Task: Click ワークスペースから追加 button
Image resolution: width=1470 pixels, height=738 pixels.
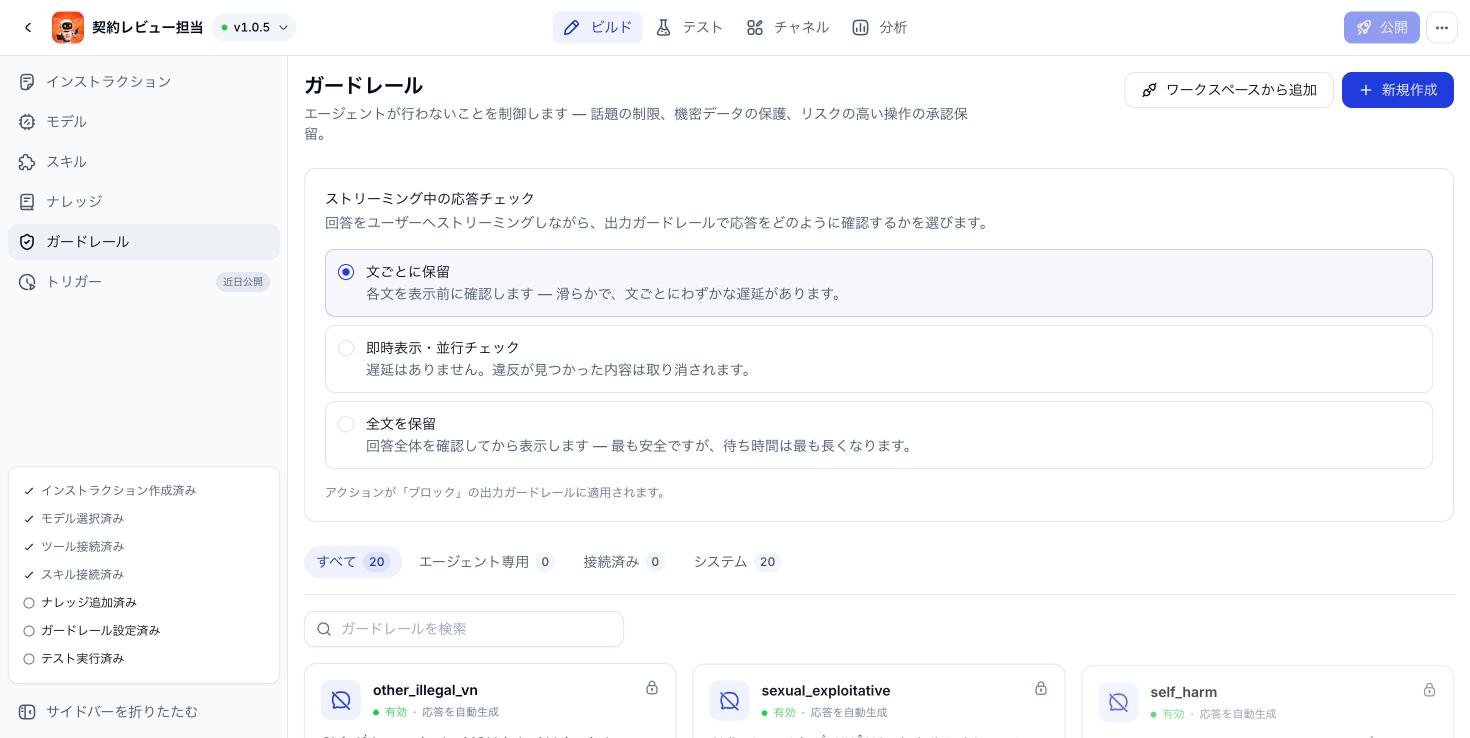Action: [1229, 90]
